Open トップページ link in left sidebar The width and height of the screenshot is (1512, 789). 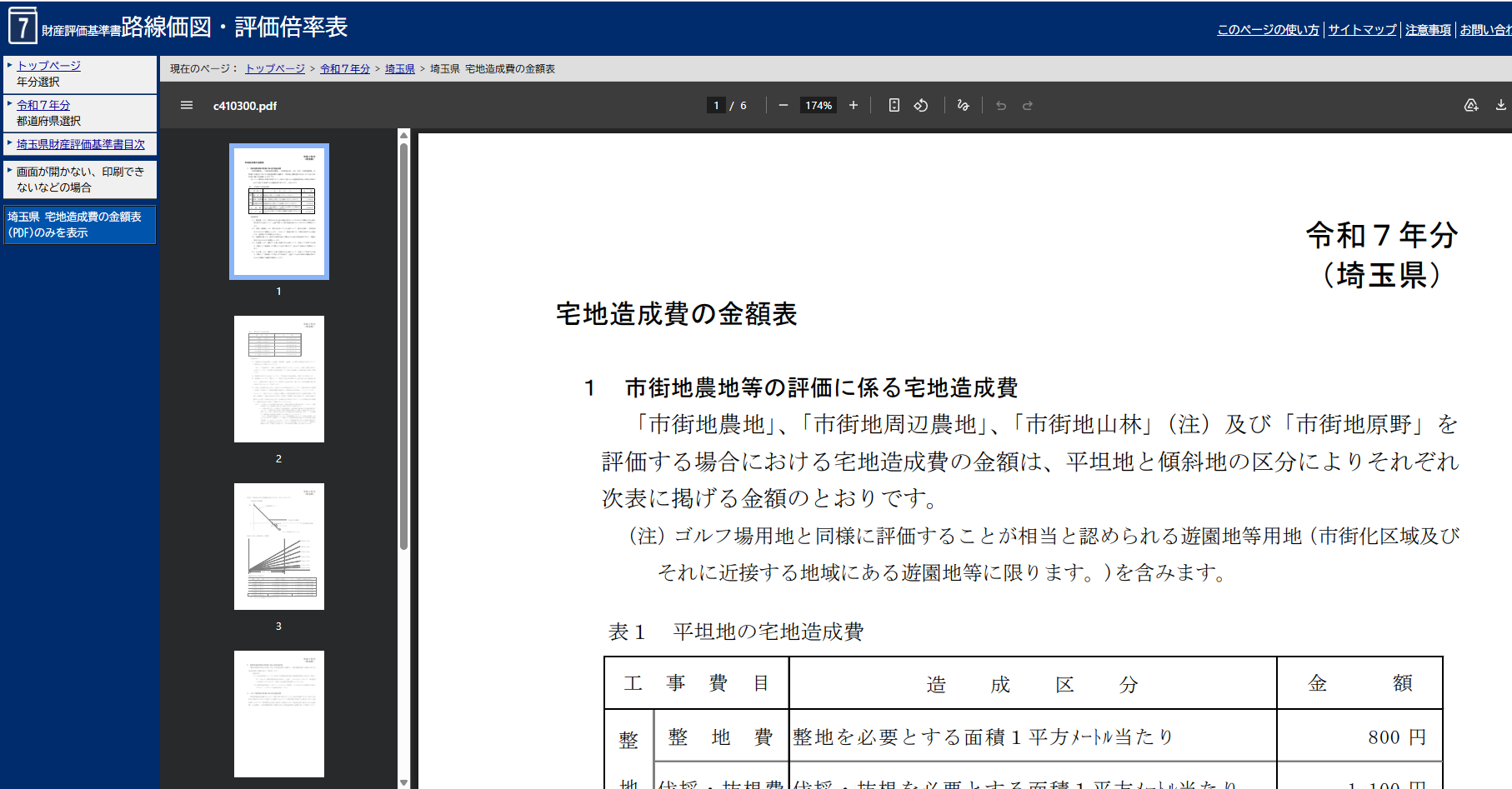click(x=49, y=66)
